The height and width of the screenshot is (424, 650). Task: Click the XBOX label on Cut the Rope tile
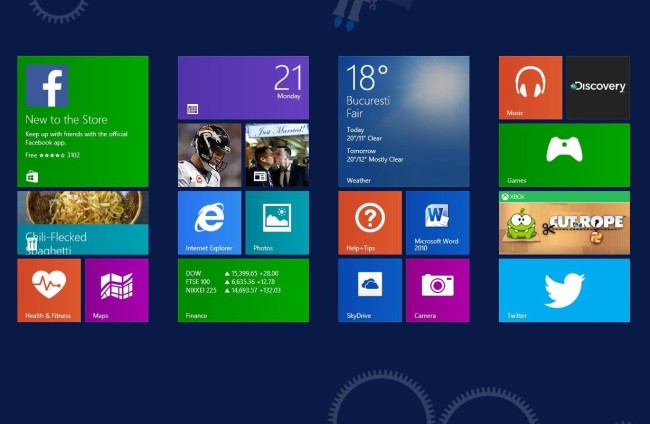point(513,197)
